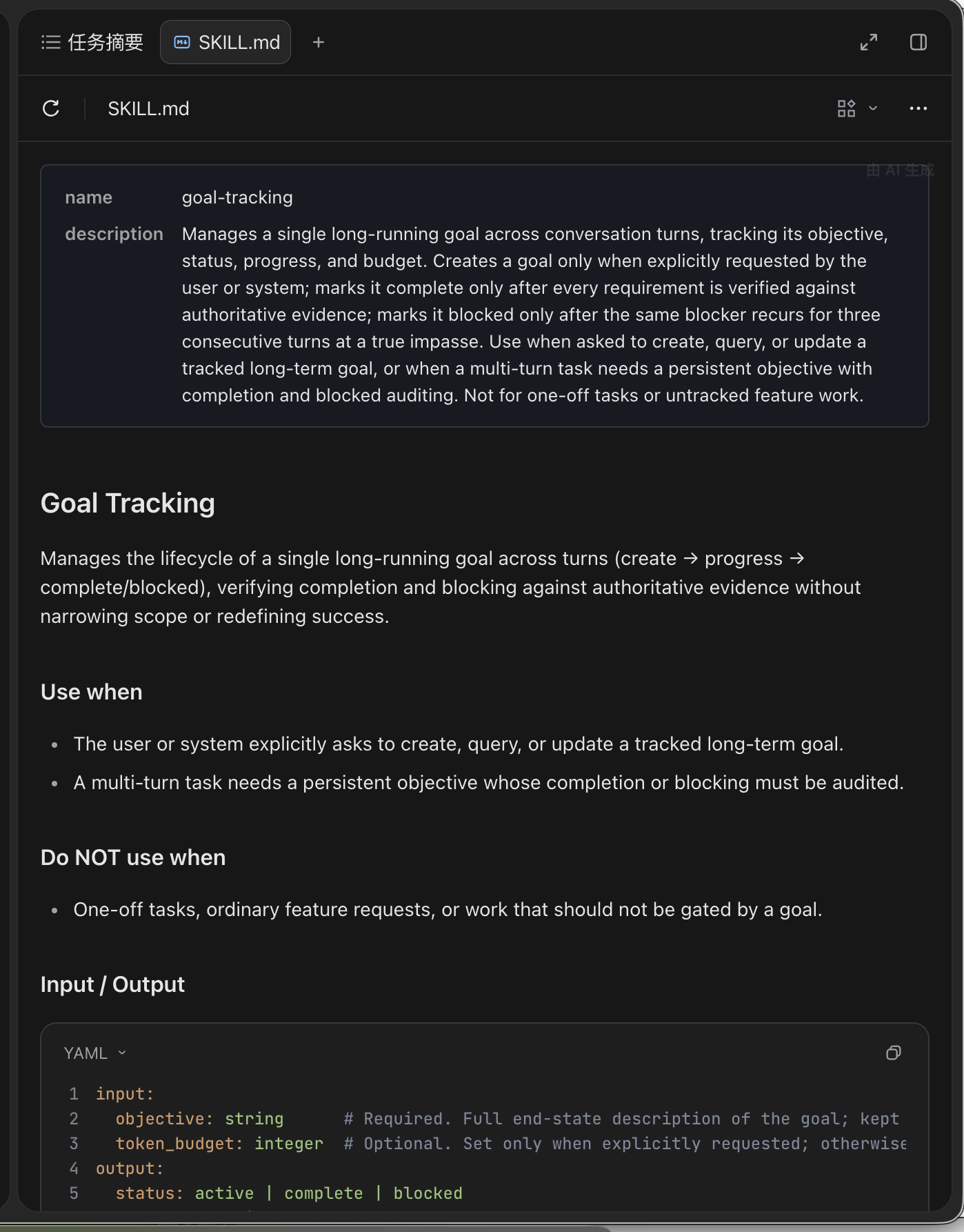The width and height of the screenshot is (964, 1232).
Task: Click the refresh icon beside SKILL.md
Action: (x=51, y=108)
